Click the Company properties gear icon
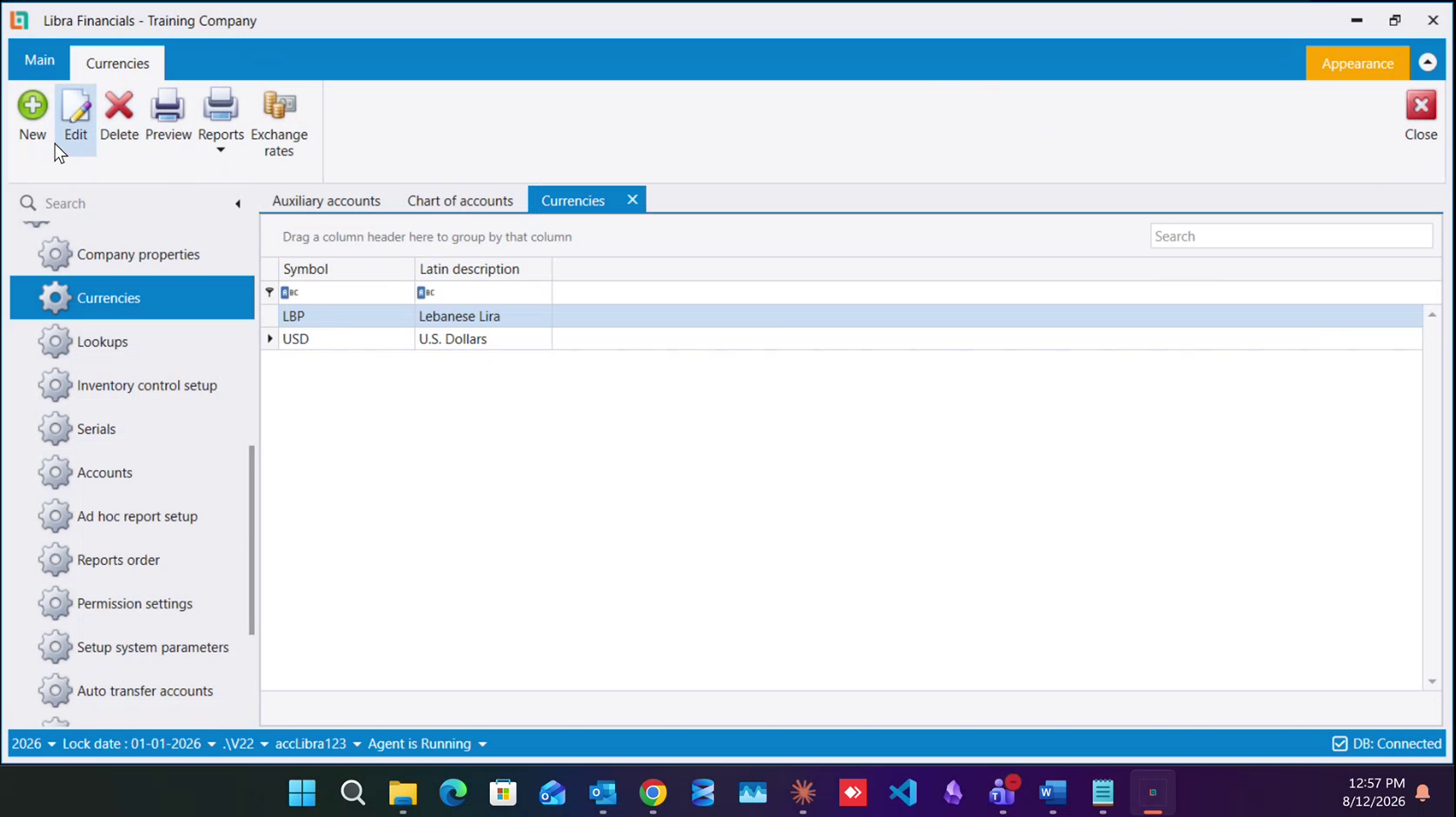 pos(55,255)
